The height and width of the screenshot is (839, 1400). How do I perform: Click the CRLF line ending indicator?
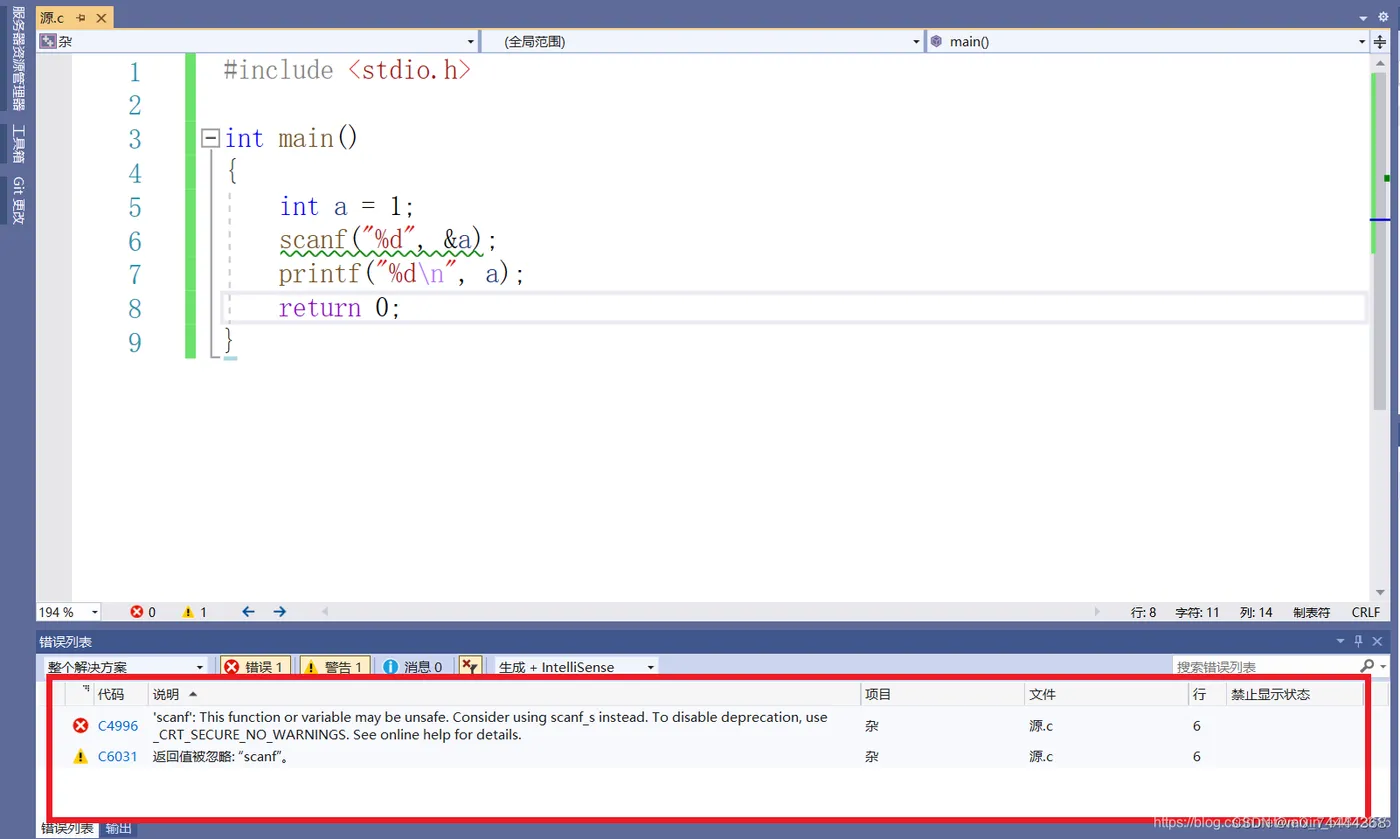pyautogui.click(x=1366, y=611)
